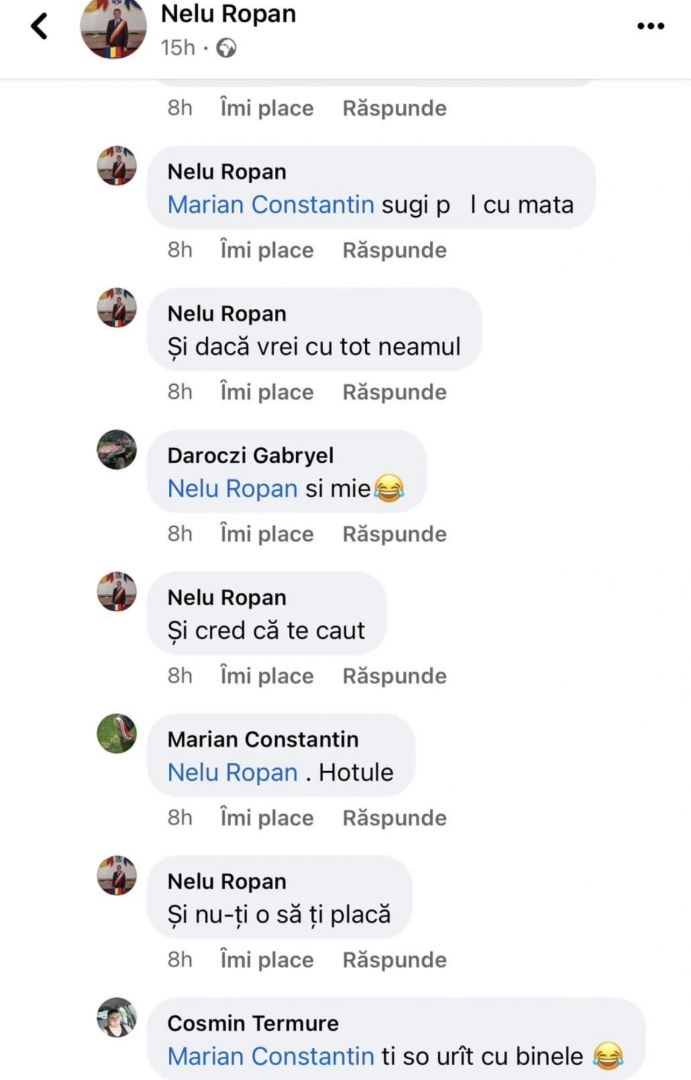The height and width of the screenshot is (1080, 691).
Task: Tap Nelu Ropan's avatar beside 'Și cred că te caut'
Action: click(117, 592)
